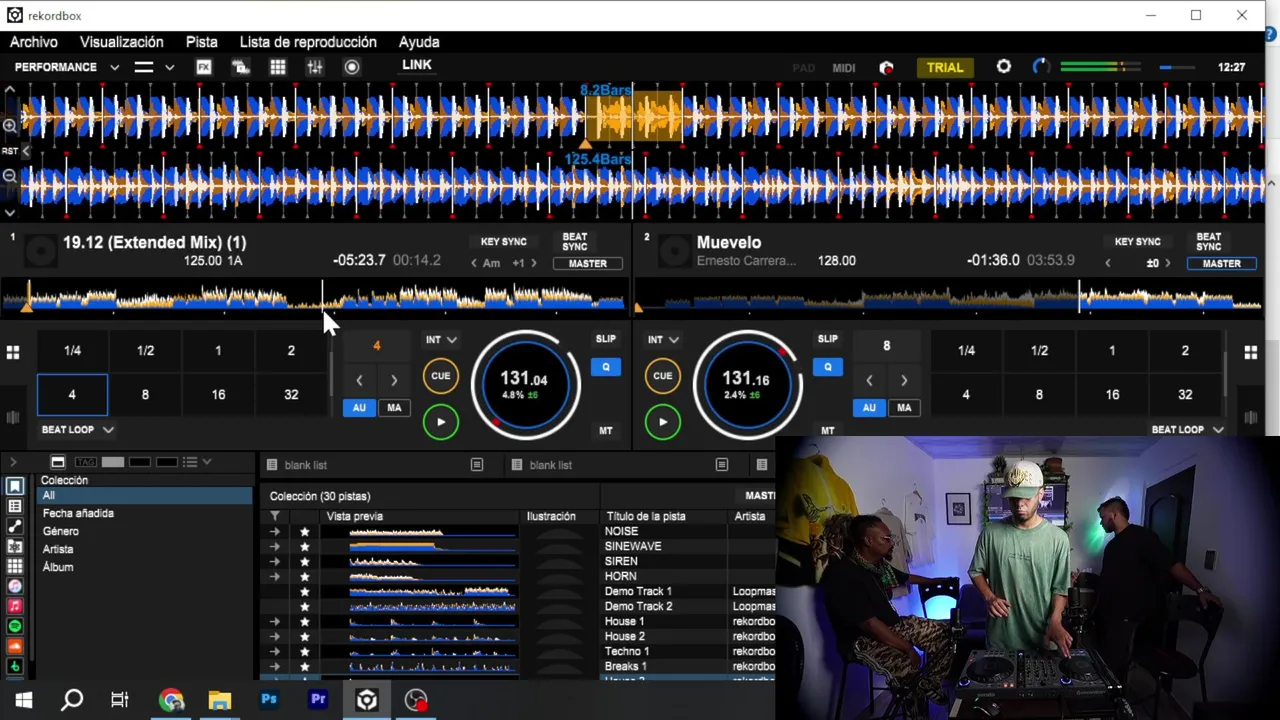Toggle BEAT SYNC on deck 1
Viewport: 1280px width, 720px height.
574,242
